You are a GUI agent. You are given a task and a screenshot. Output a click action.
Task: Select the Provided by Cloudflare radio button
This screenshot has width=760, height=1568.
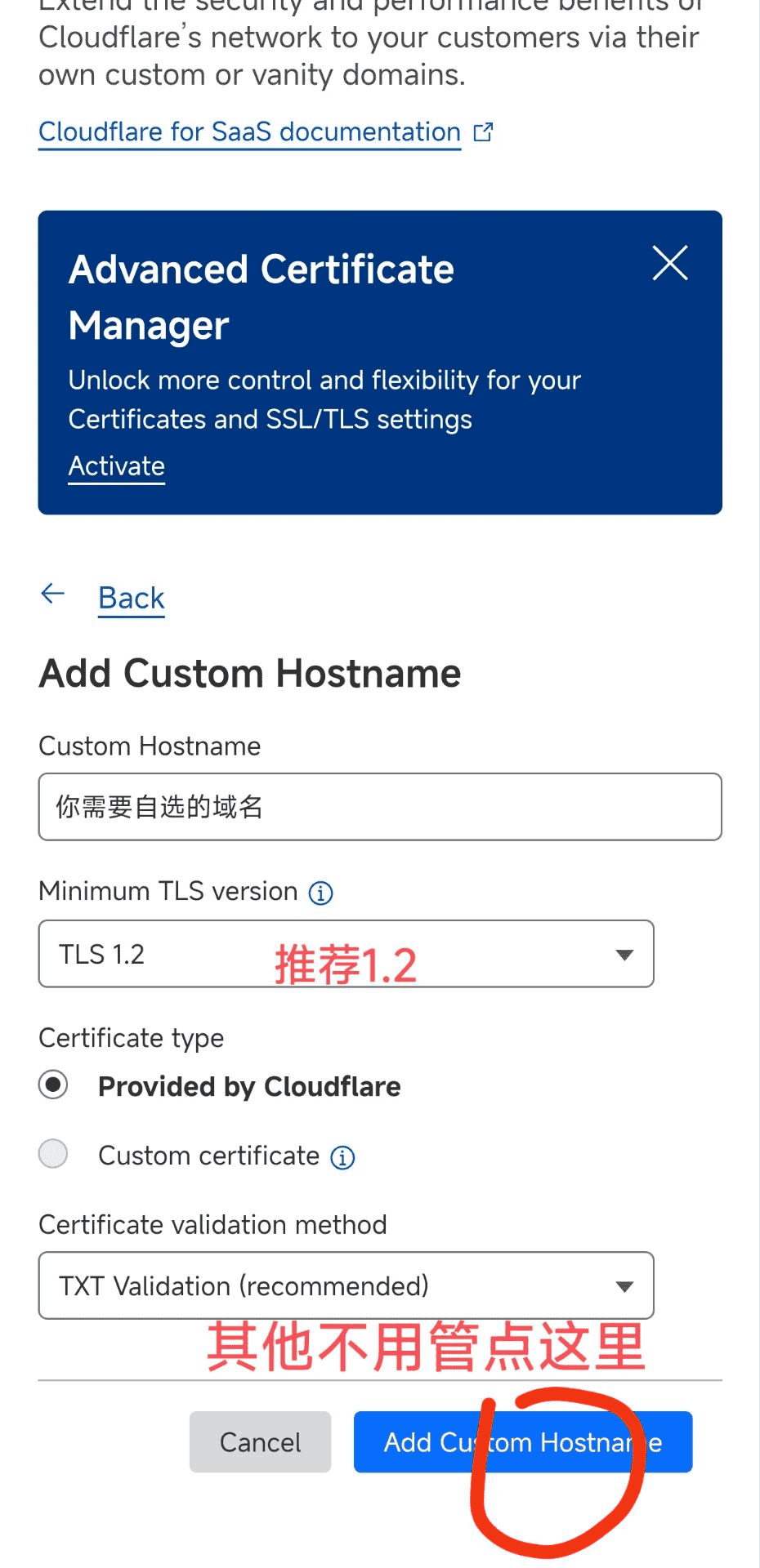pyautogui.click(x=54, y=1085)
